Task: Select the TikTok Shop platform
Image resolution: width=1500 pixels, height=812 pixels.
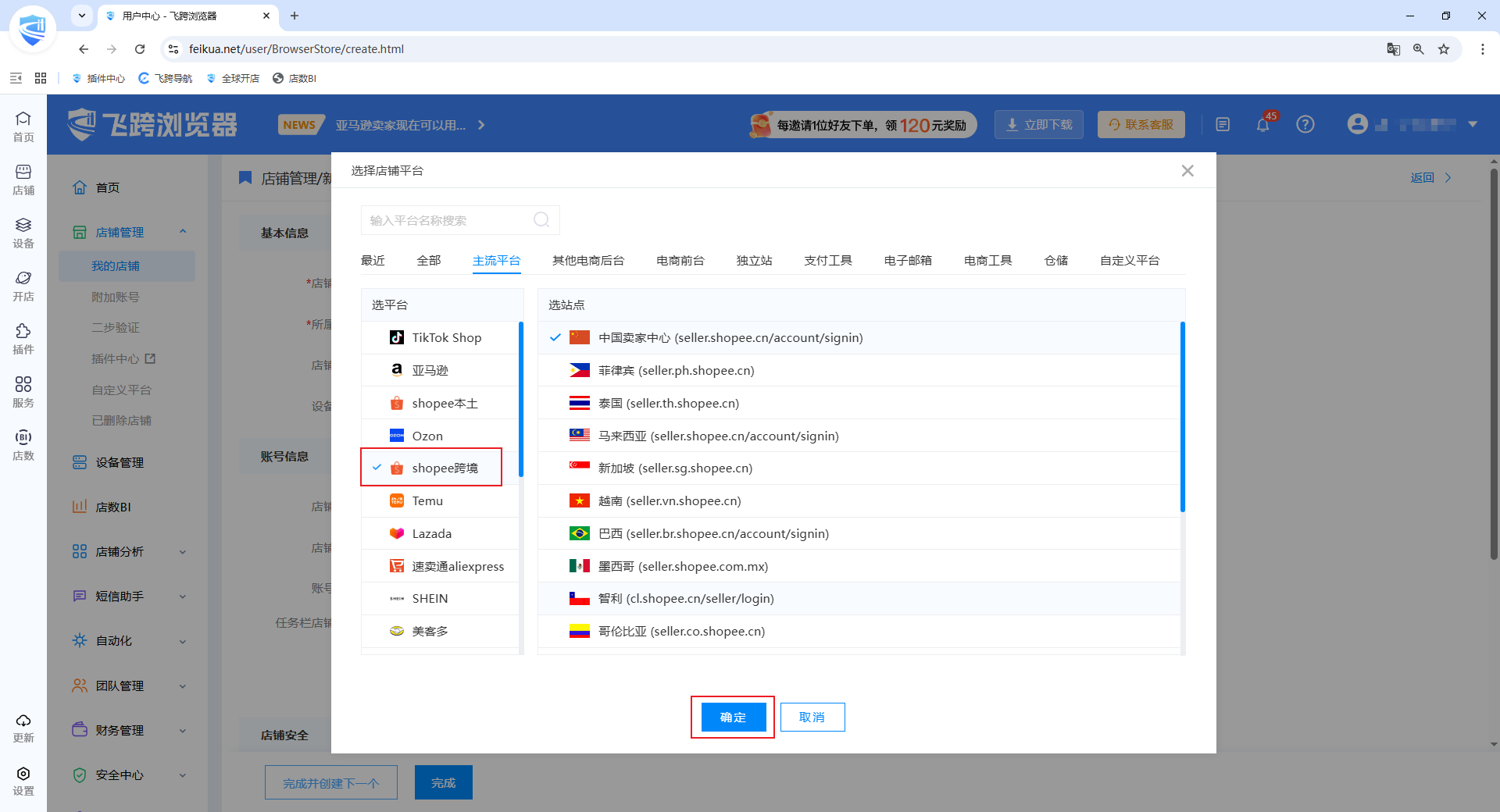Action: [x=440, y=337]
